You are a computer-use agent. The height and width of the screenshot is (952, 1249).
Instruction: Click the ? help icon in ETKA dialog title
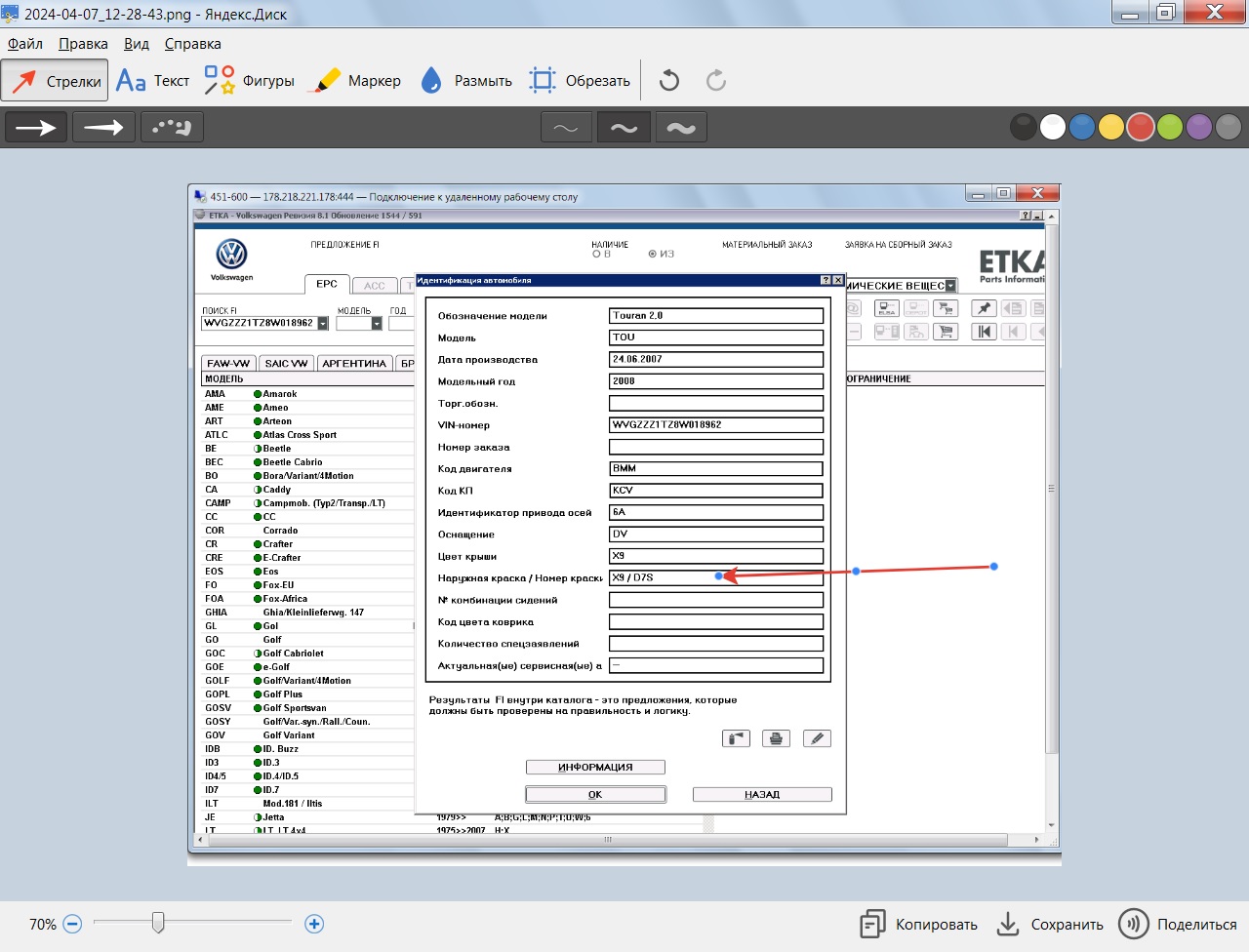point(826,280)
